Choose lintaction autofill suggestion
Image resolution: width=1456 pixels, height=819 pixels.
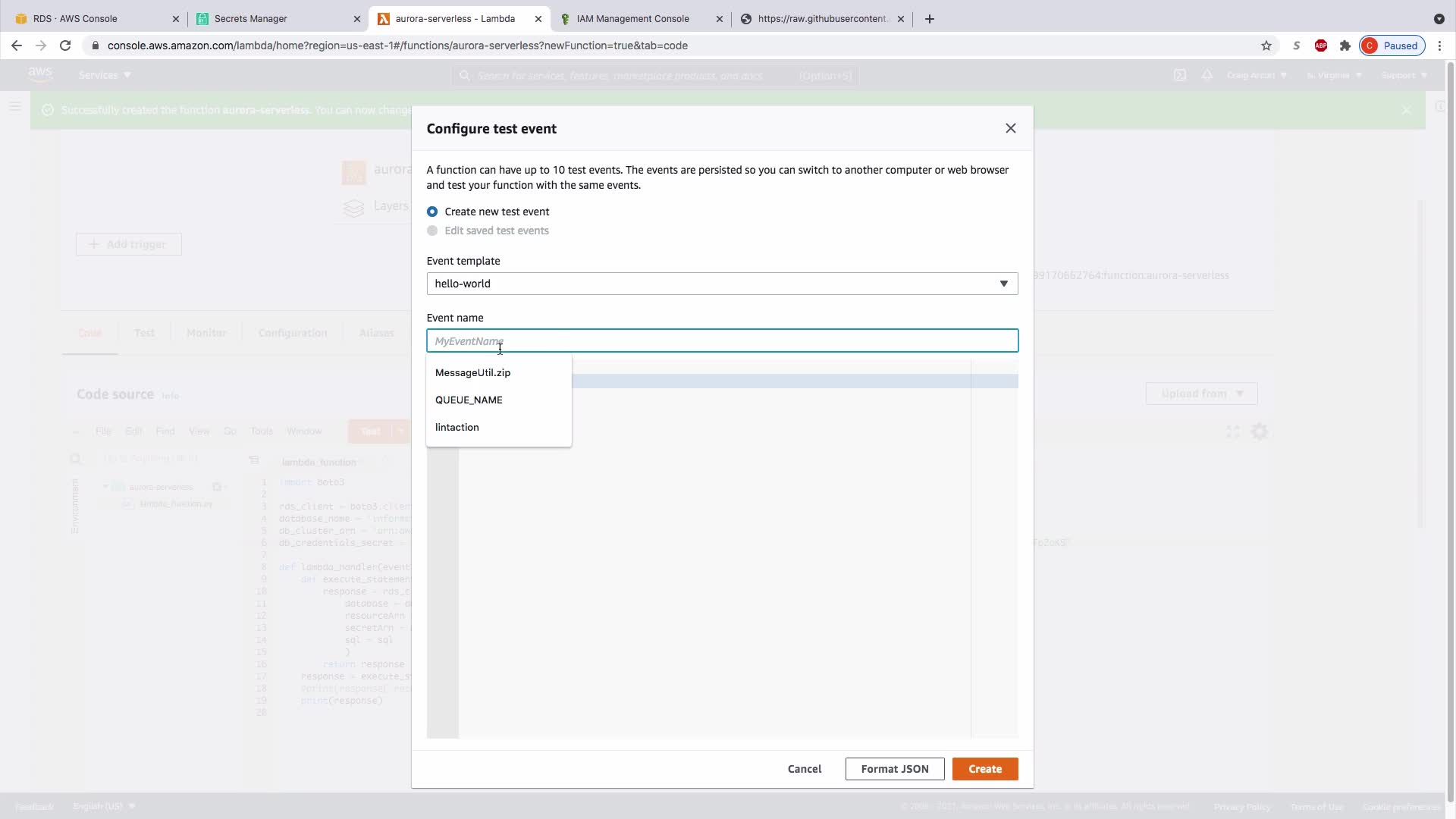(457, 427)
